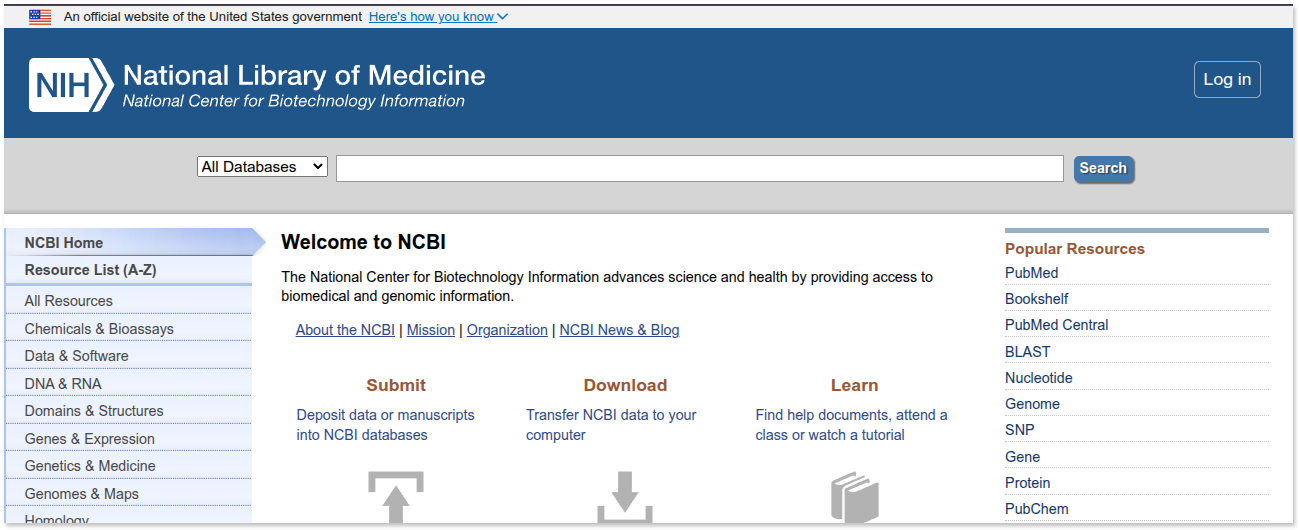Click the Learn books icon

(x=854, y=497)
